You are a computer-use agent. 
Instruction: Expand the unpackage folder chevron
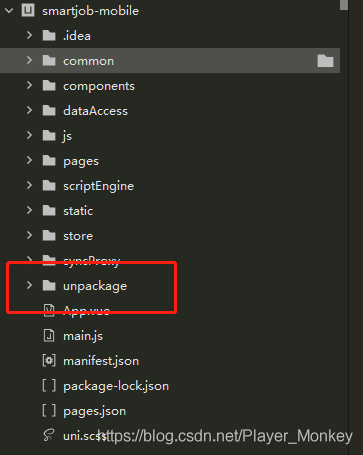pos(29,285)
